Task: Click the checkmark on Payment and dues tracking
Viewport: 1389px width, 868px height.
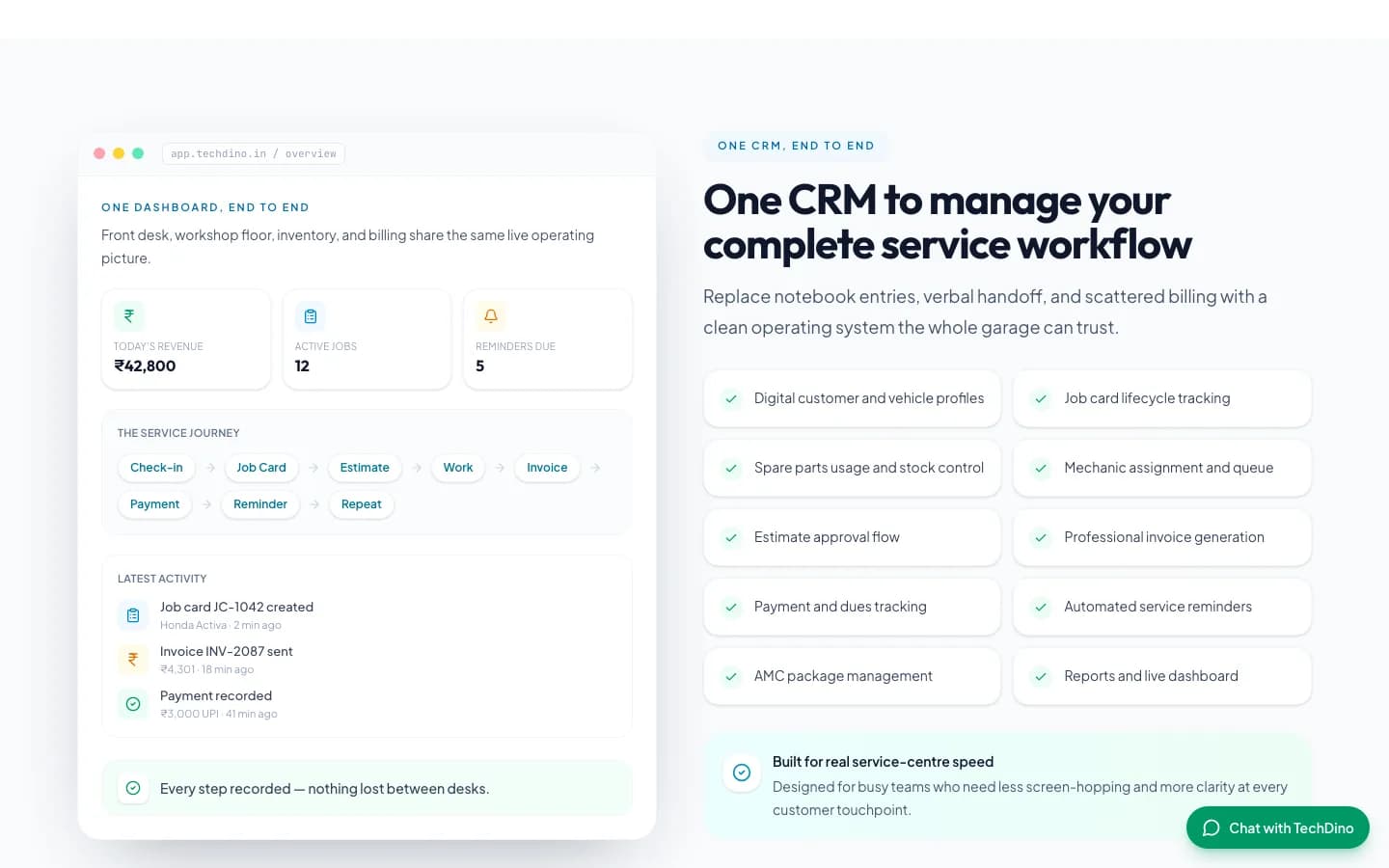Action: 731,607
